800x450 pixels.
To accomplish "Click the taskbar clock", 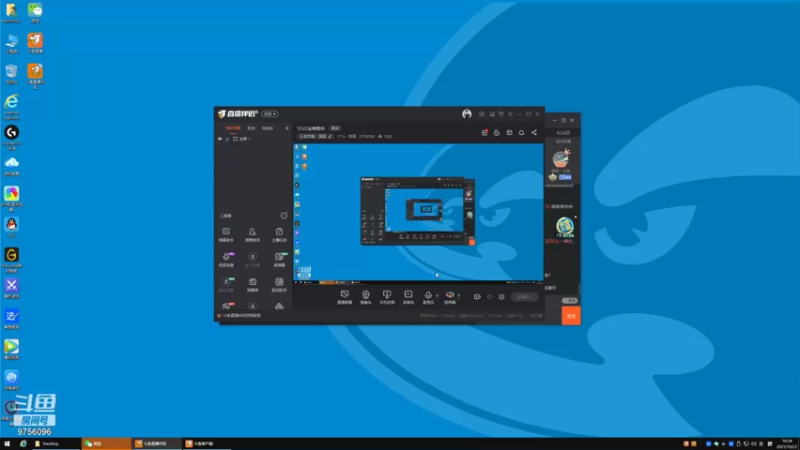I will point(788,443).
